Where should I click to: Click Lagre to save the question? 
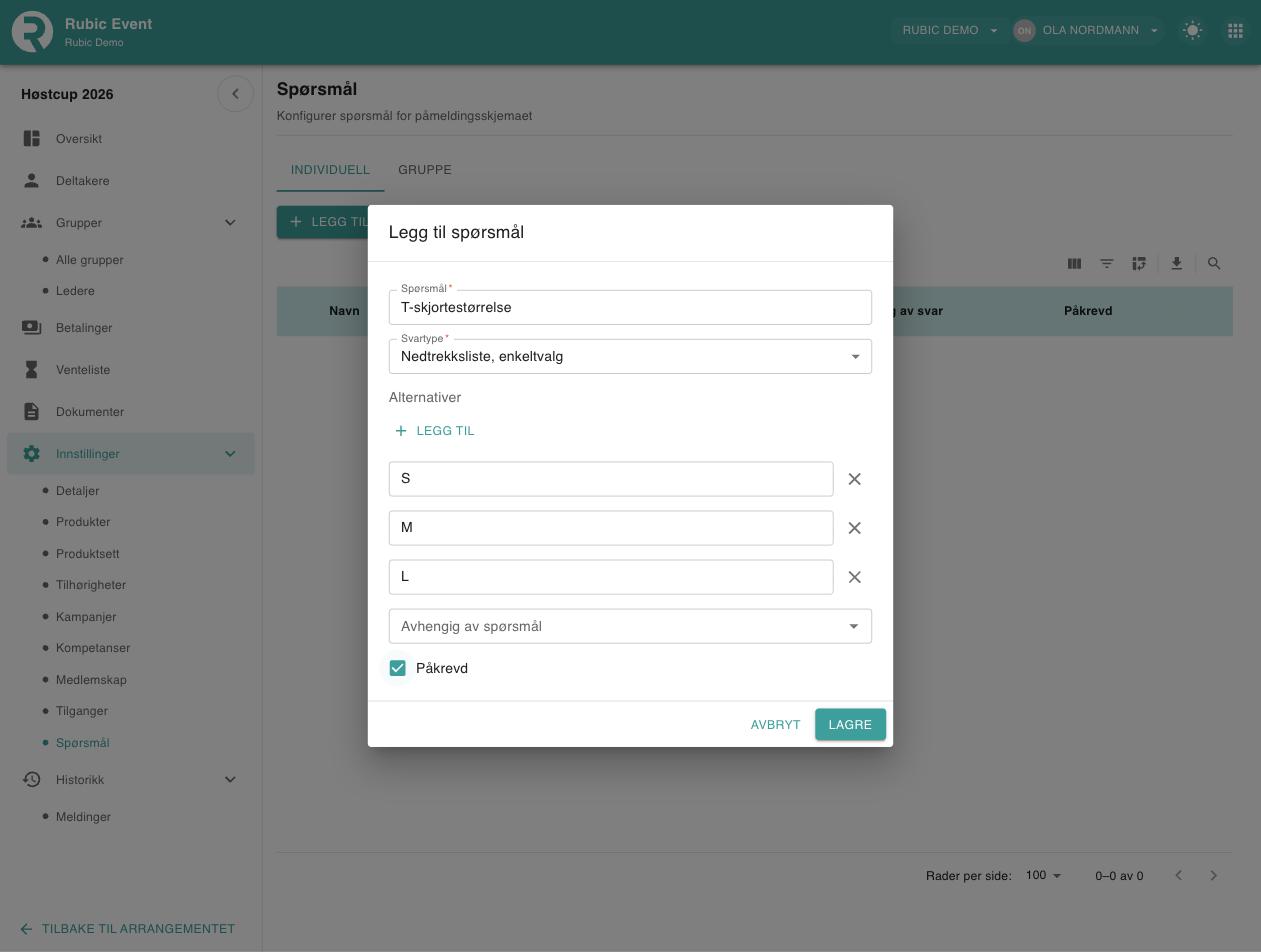tap(850, 725)
